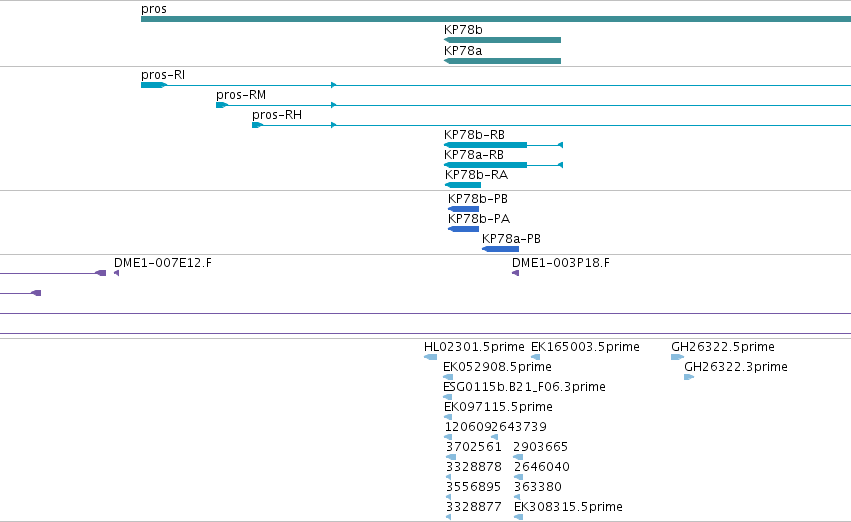The width and height of the screenshot is (851, 522).
Task: Select the KP78b gene feature bar
Action: point(502,40)
